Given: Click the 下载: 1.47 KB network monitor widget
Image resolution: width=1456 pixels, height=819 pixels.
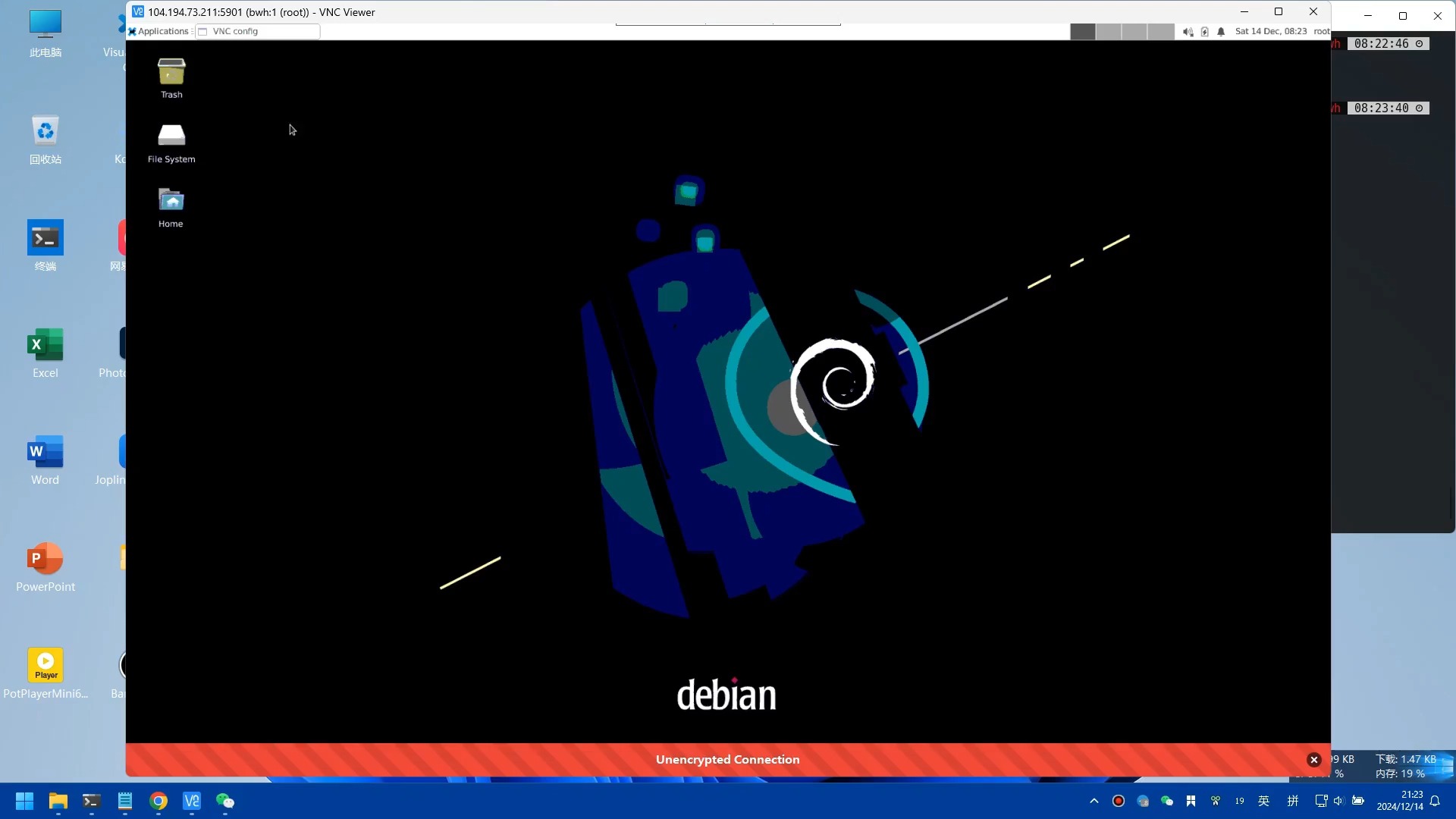Looking at the screenshot, I should 1406,759.
